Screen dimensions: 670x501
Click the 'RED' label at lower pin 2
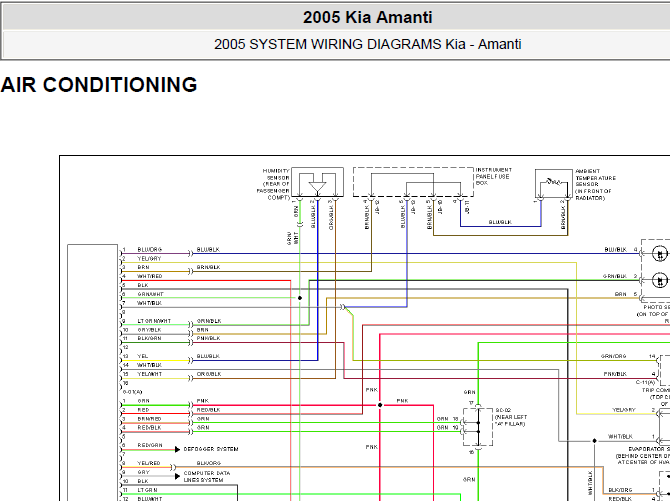tap(143, 410)
